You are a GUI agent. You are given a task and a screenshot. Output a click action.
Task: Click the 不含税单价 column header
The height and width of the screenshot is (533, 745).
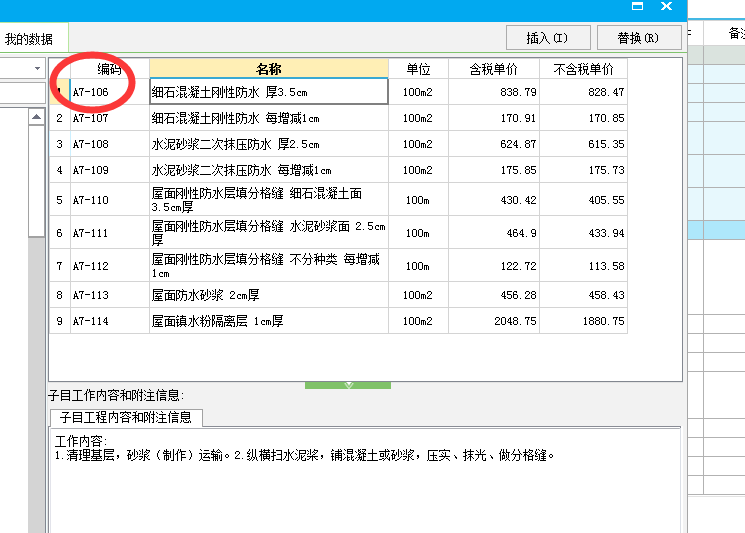coord(583,69)
